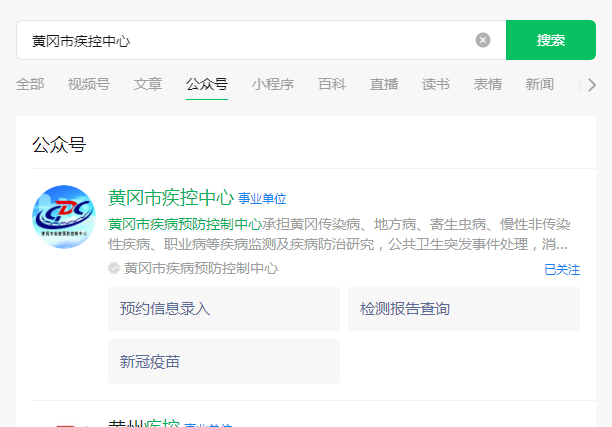Image resolution: width=612 pixels, height=427 pixels.
Task: Open the 黄冈市疾控中心 account title
Action: point(171,197)
